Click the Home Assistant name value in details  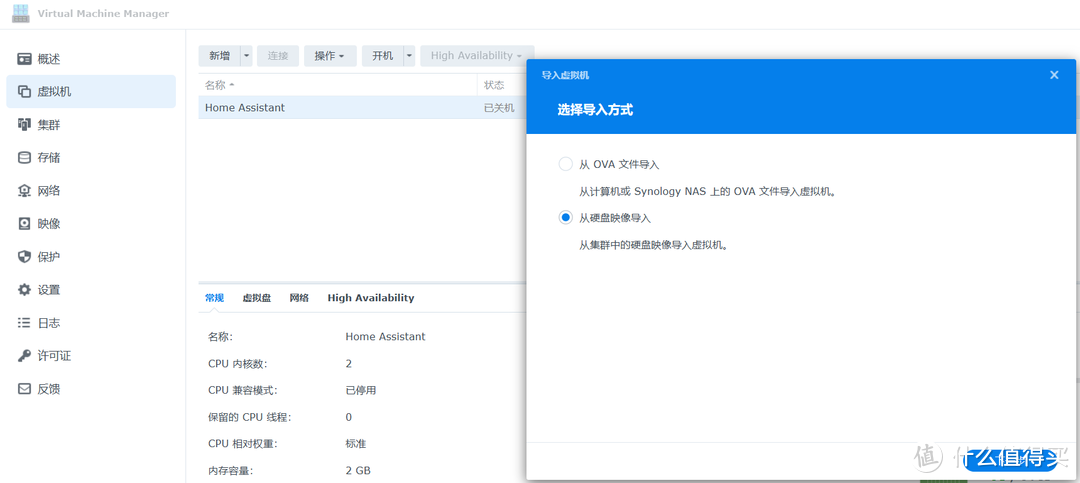tap(385, 337)
